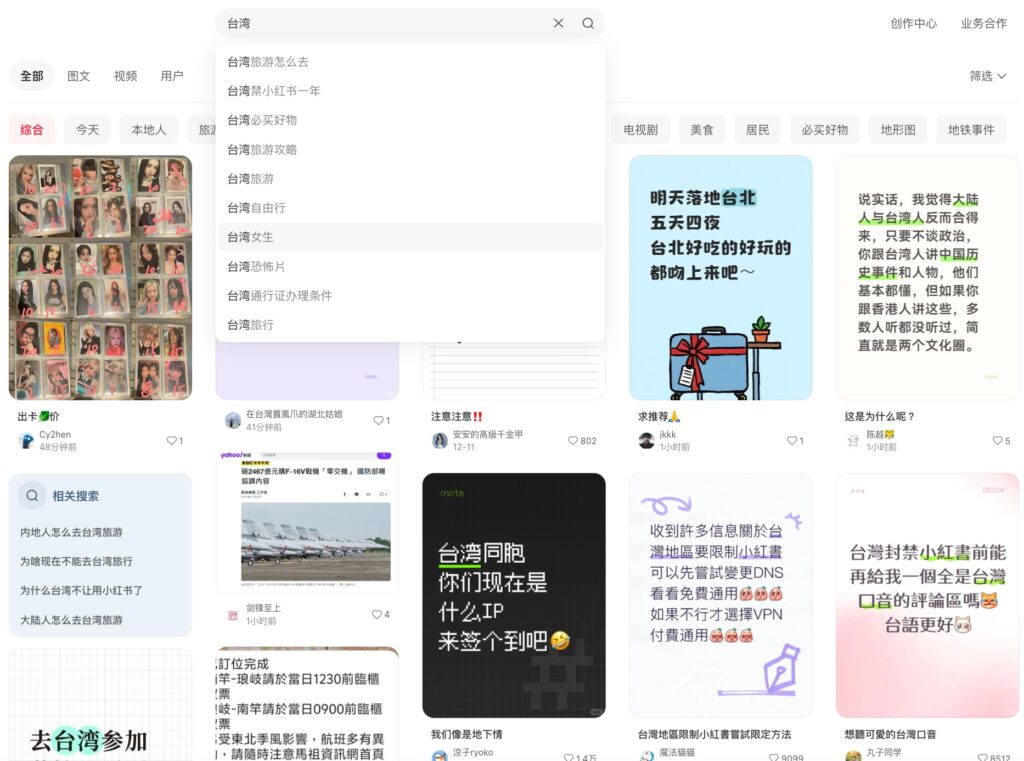The width and height of the screenshot is (1024, 761).
Task: Click the heart on '求推荐' post by jkkk
Action: [x=791, y=441]
